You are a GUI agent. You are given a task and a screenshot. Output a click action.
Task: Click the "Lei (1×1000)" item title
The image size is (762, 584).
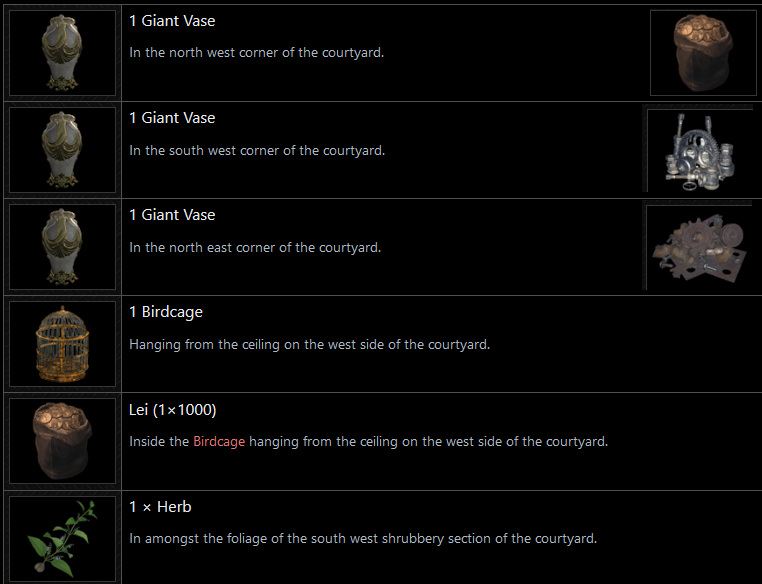coord(173,410)
